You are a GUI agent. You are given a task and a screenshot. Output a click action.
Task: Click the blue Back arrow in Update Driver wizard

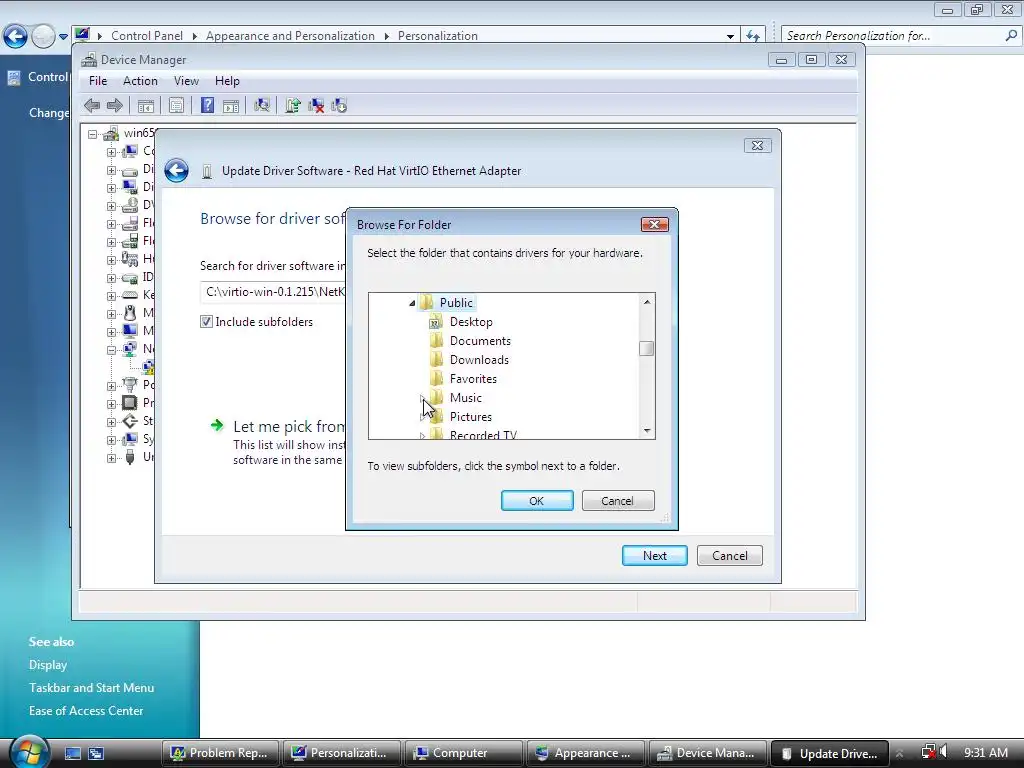point(176,170)
